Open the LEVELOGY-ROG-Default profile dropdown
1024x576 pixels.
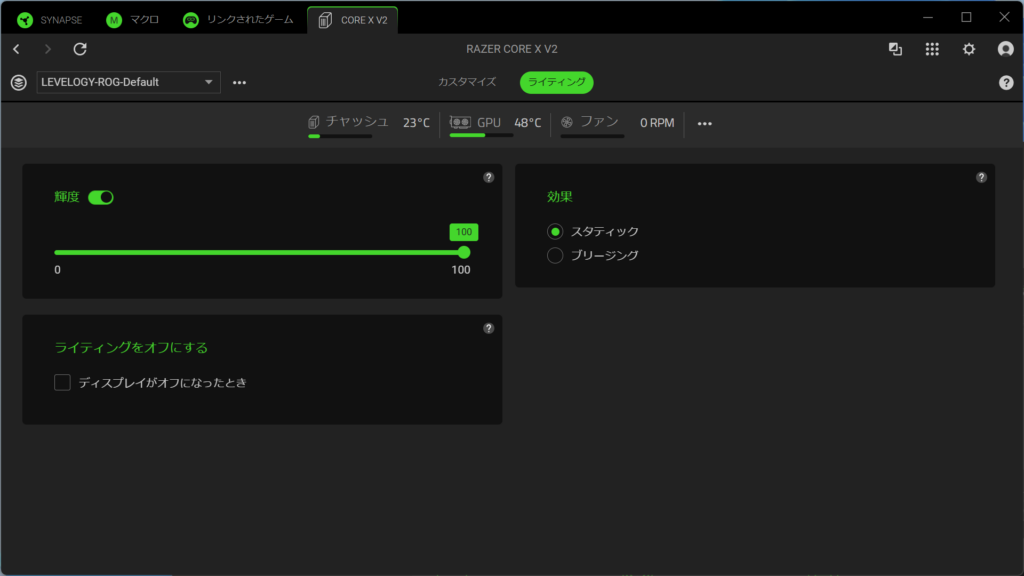(x=128, y=82)
